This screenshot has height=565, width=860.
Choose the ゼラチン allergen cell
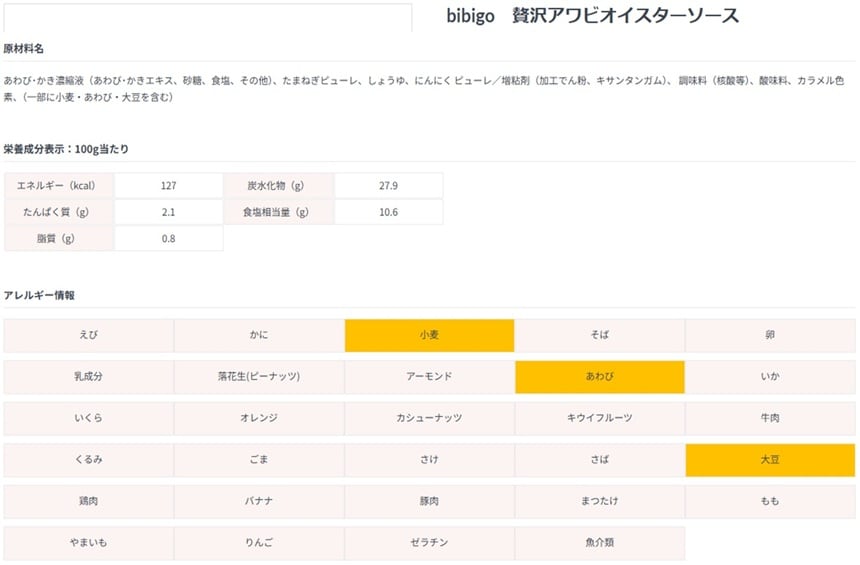pyautogui.click(x=429, y=543)
